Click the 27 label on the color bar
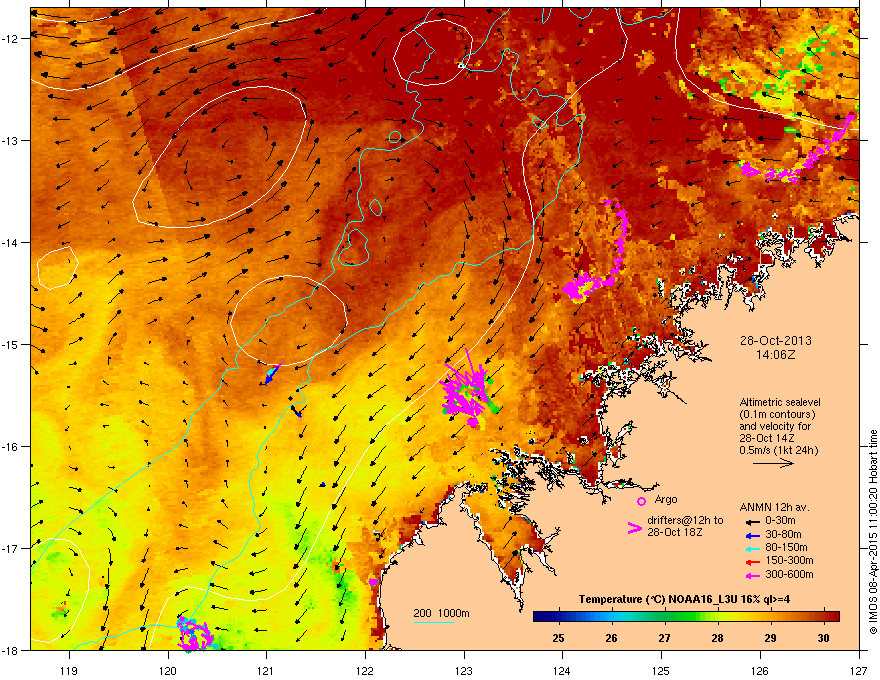Viewport: 880px width, 680px height. (x=664, y=638)
